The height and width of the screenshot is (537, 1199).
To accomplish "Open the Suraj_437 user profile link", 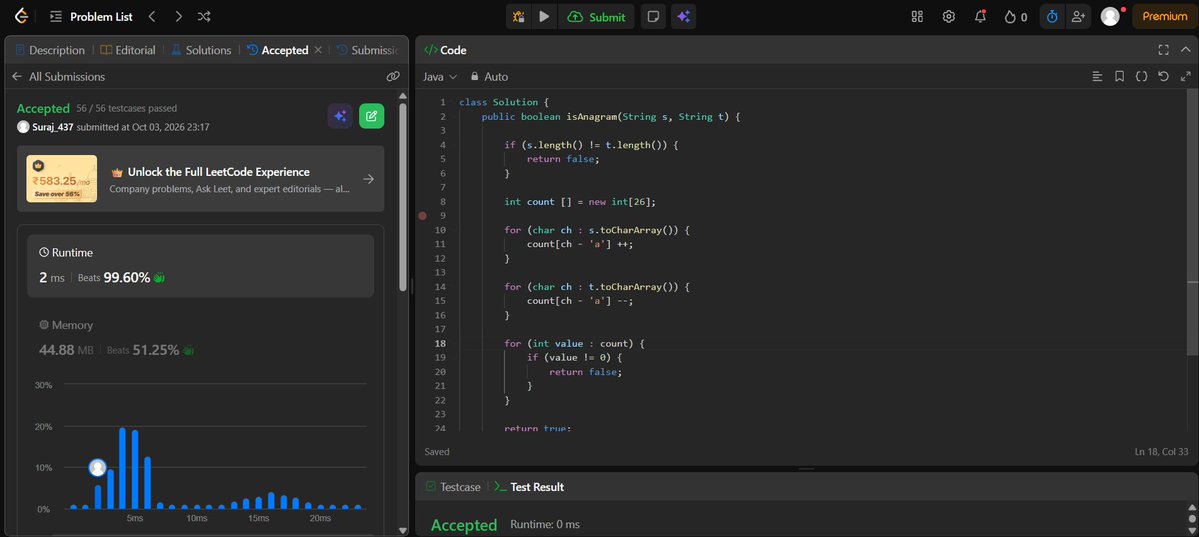I will click(x=53, y=127).
